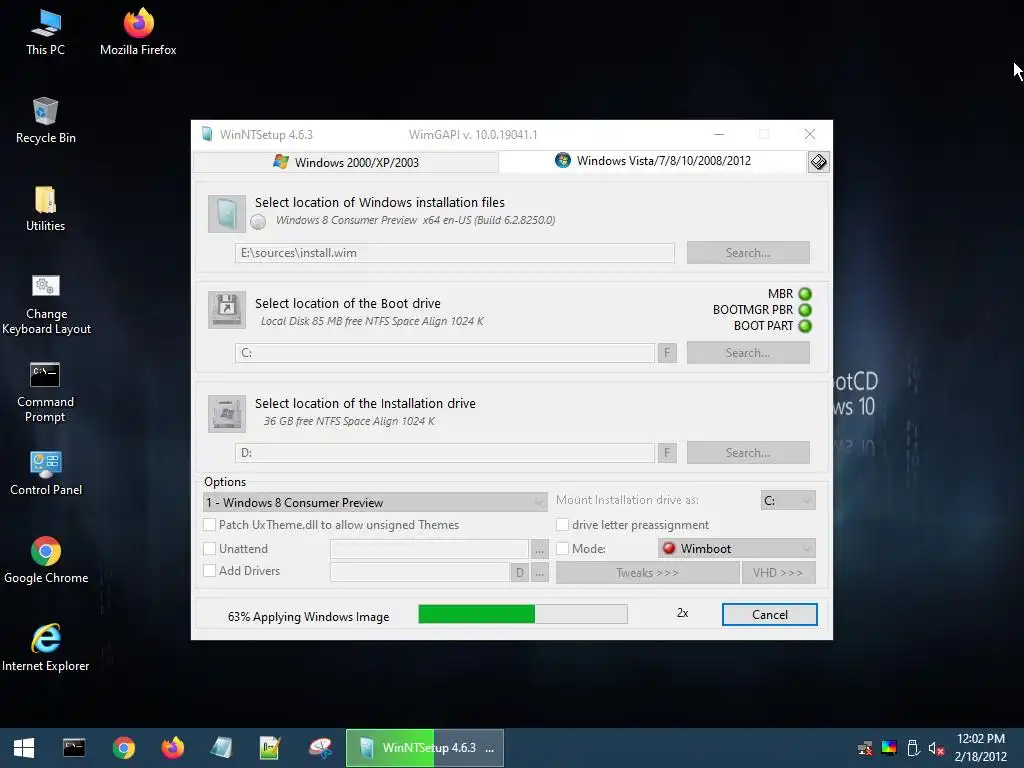Switch to Windows Vista/7/8/10/2008/2012 tab

pos(653,161)
